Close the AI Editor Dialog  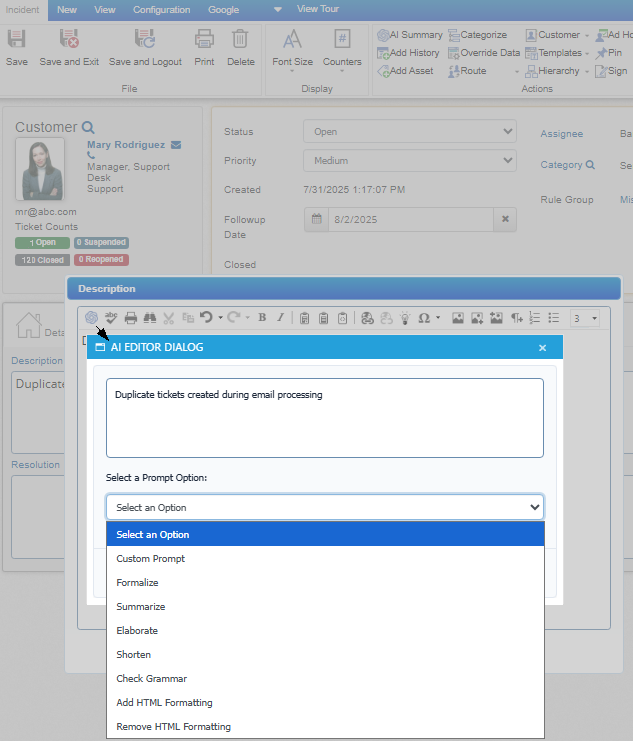542,347
